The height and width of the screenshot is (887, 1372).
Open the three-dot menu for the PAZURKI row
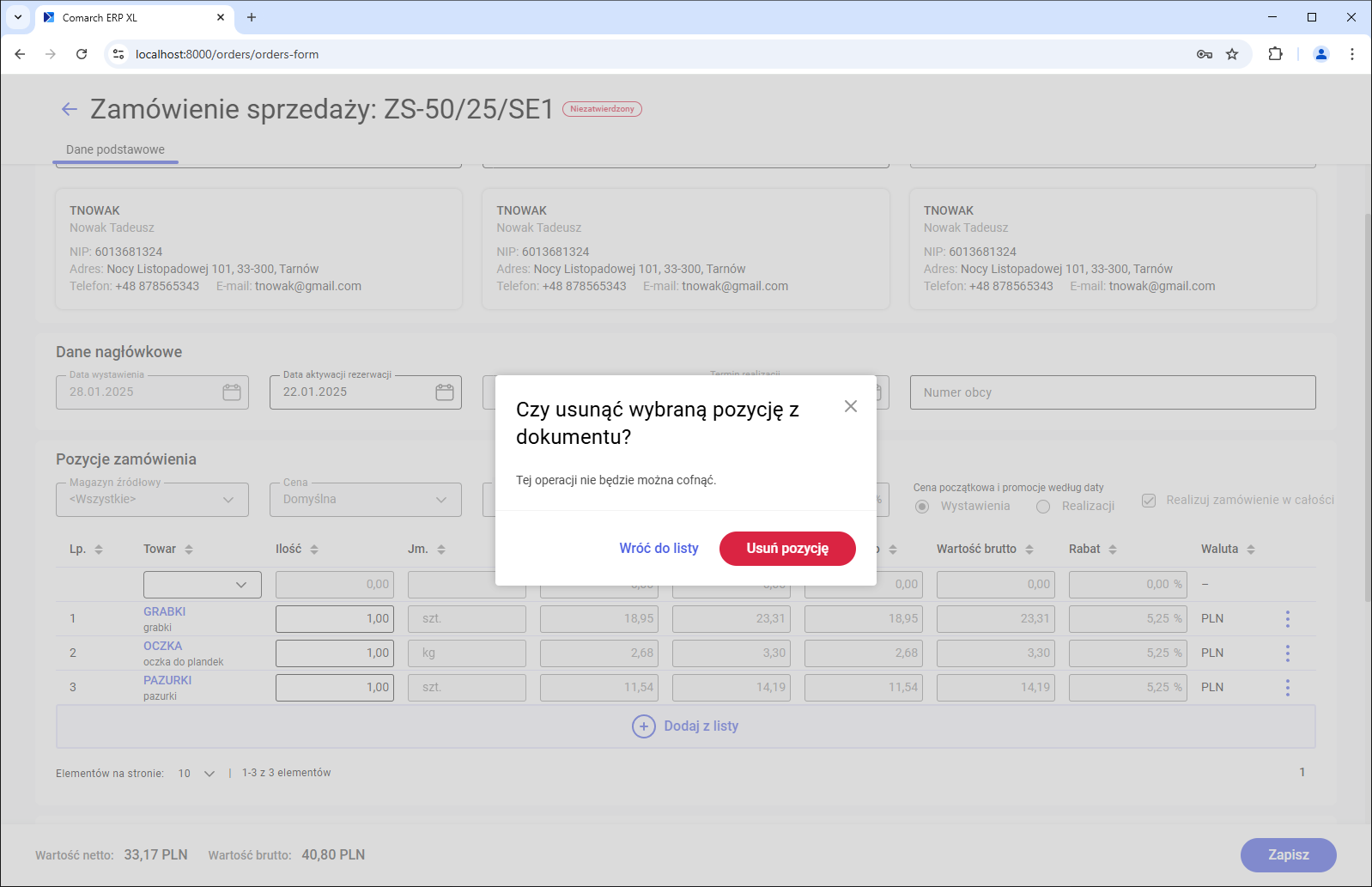[x=1287, y=688]
